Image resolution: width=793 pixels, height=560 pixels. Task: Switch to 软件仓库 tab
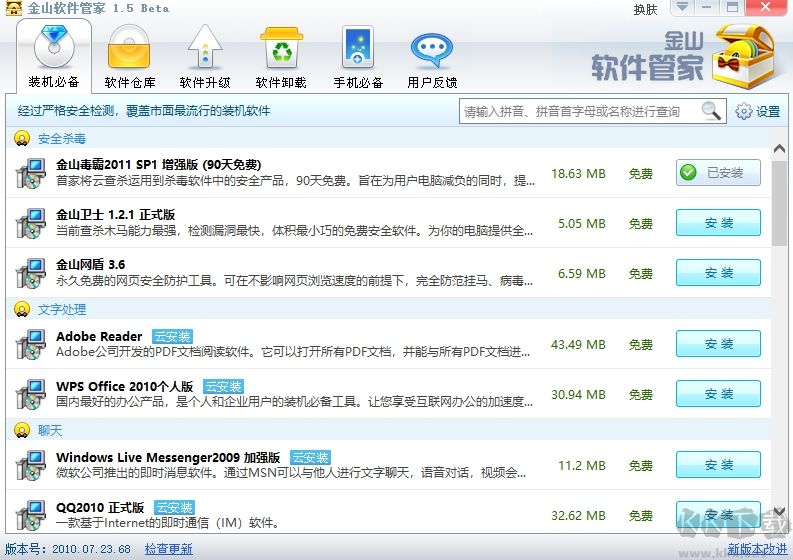[x=129, y=56]
